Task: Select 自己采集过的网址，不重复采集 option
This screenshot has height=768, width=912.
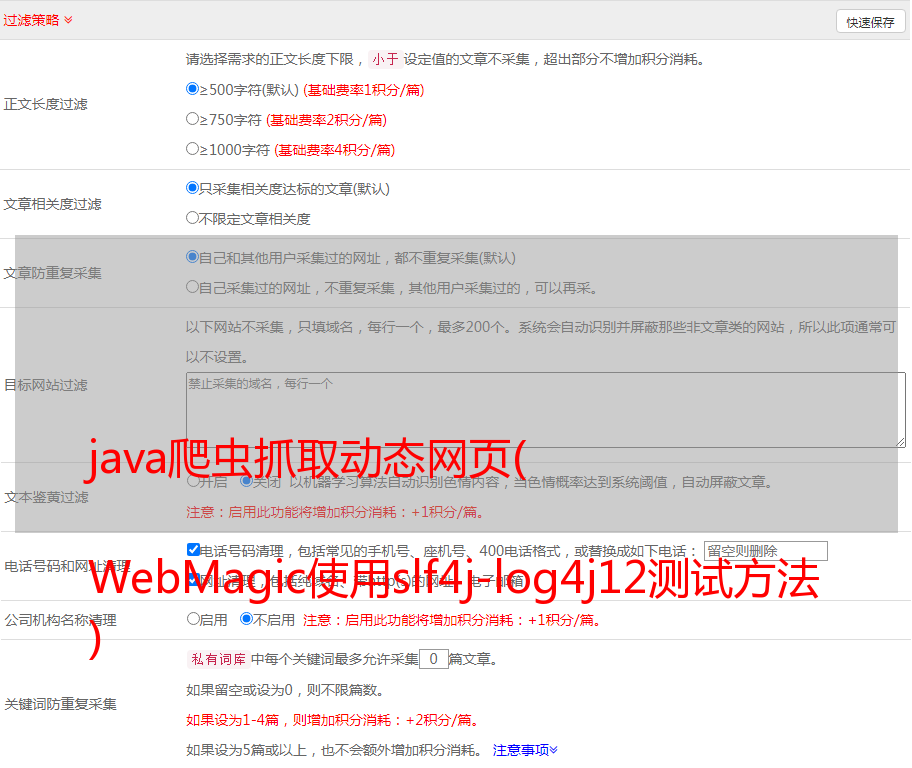Action: [193, 286]
